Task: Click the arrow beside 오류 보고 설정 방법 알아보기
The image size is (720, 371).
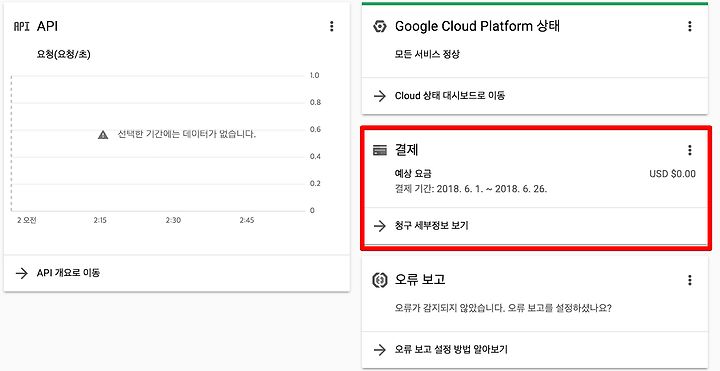Action: coord(379,350)
